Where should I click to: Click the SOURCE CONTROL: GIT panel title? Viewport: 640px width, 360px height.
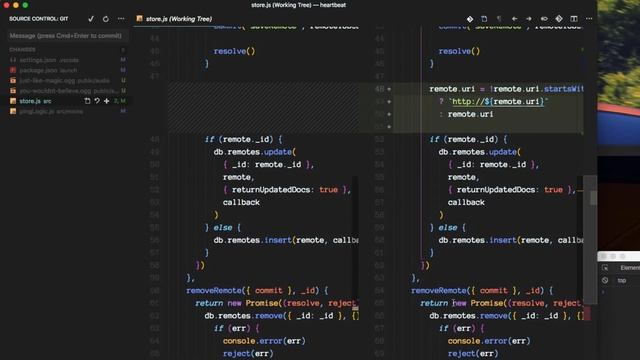[39, 19]
